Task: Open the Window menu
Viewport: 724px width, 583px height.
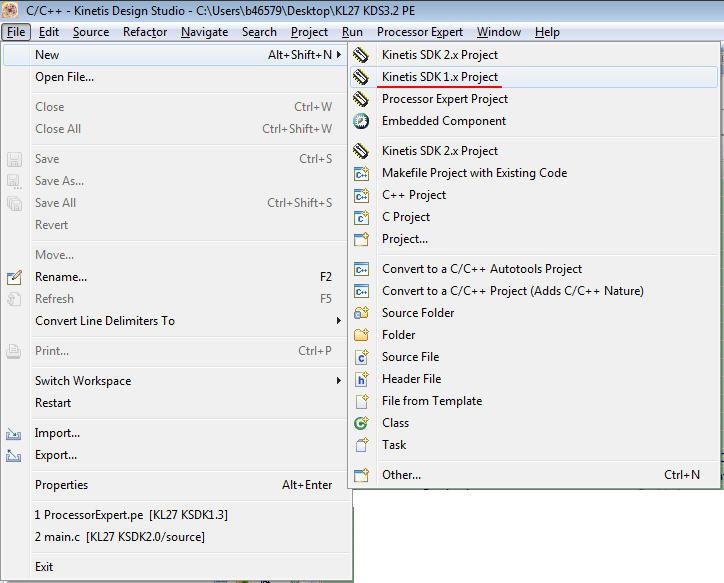Action: coord(499,32)
